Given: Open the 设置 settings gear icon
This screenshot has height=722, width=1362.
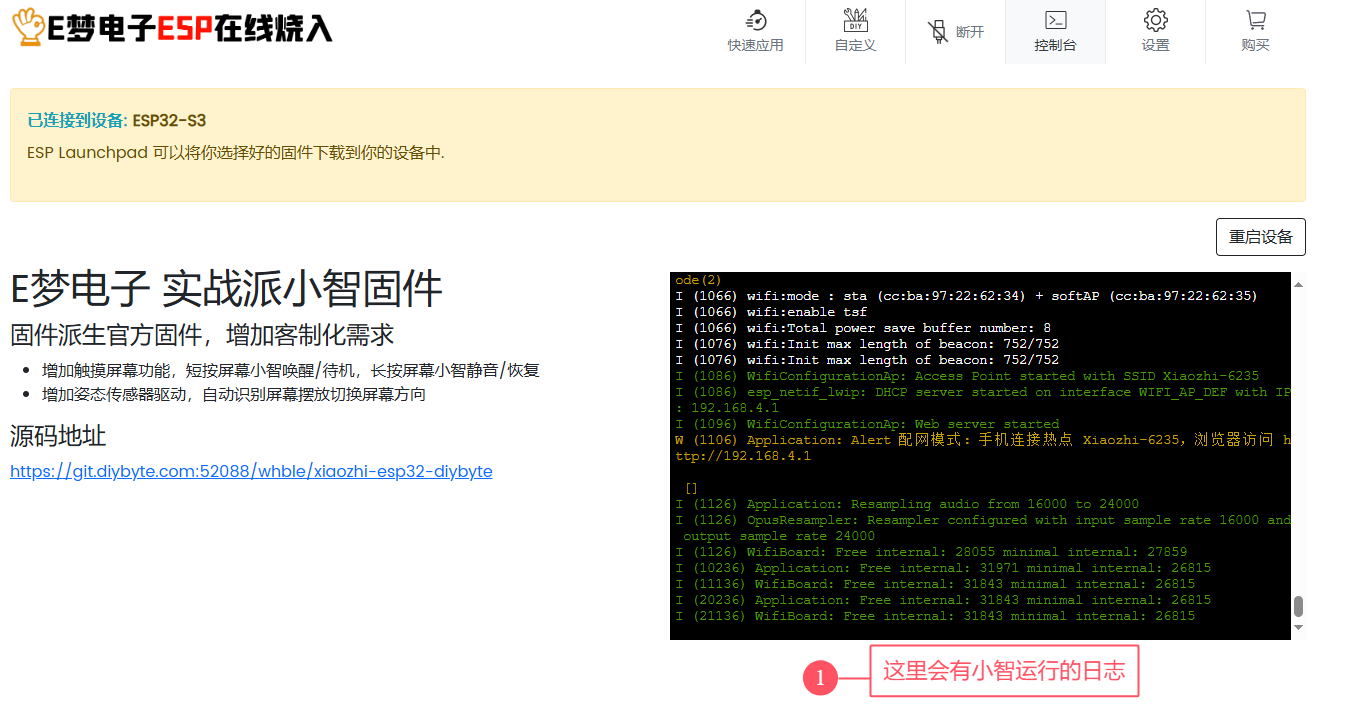Looking at the screenshot, I should [x=1155, y=31].
